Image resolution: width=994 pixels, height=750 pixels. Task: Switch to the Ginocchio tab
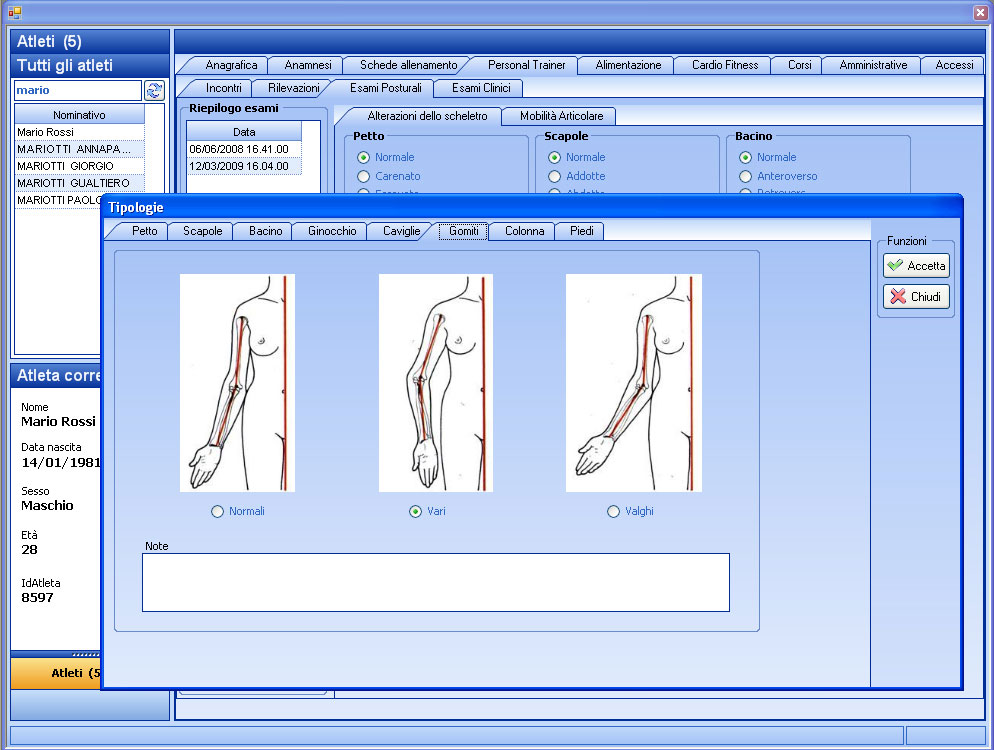[331, 231]
